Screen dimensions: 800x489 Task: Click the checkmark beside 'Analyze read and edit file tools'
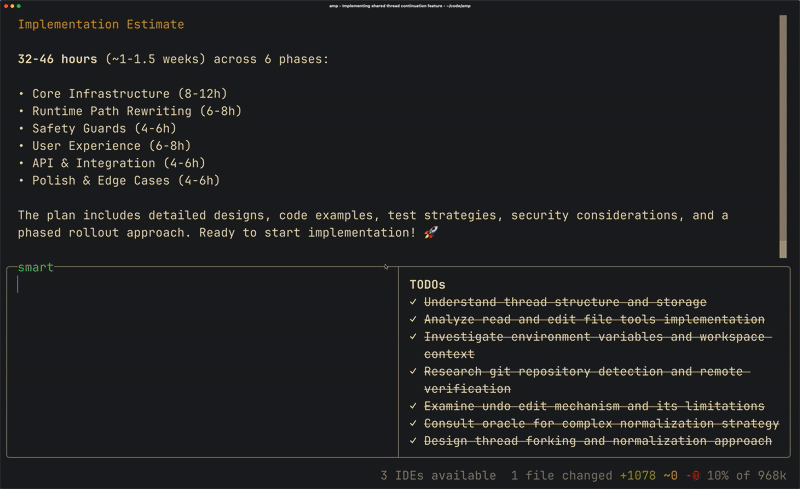tap(413, 320)
